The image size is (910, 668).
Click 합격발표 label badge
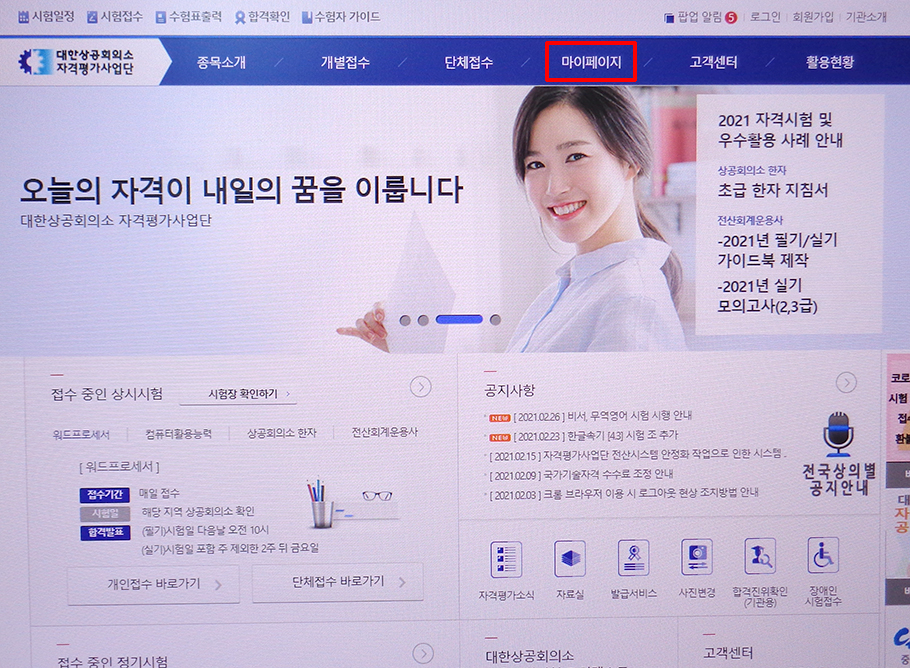pos(104,532)
